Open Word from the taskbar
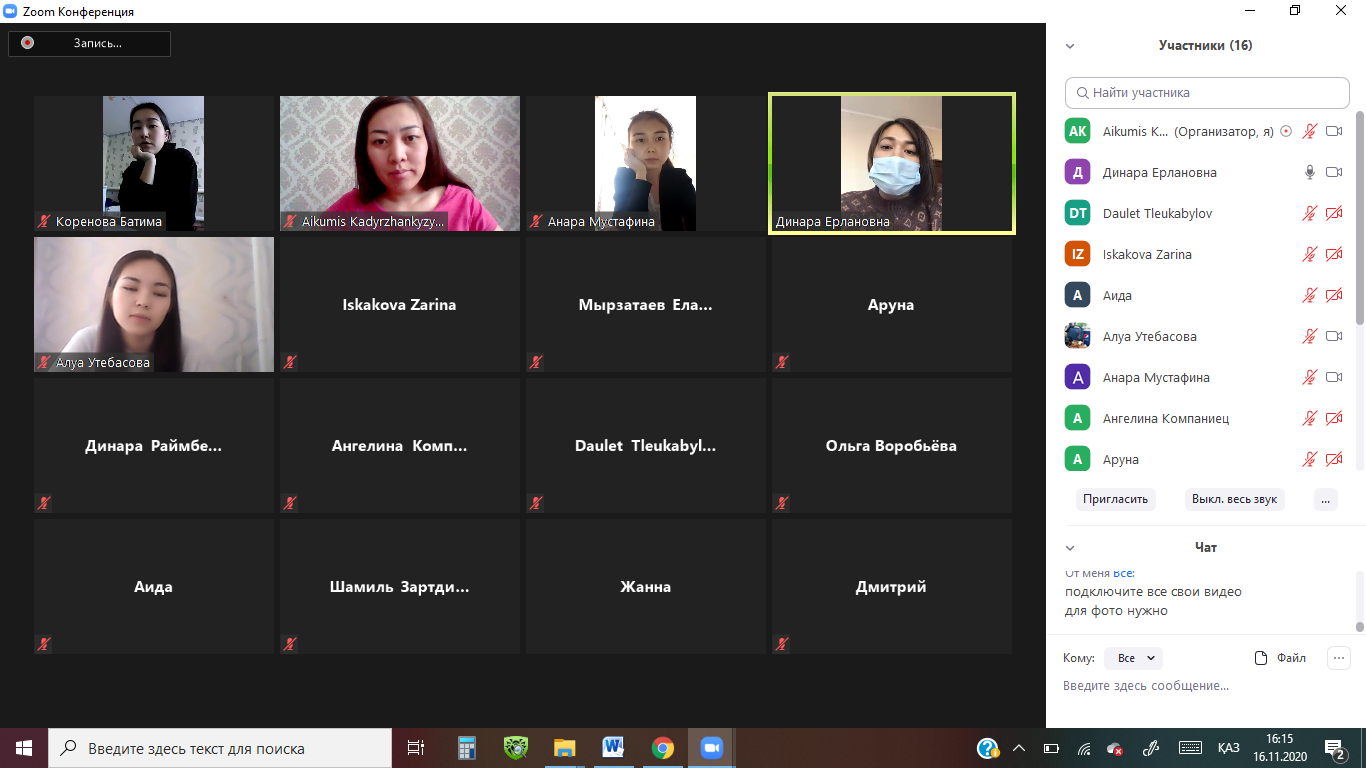This screenshot has width=1366, height=768. [x=613, y=748]
